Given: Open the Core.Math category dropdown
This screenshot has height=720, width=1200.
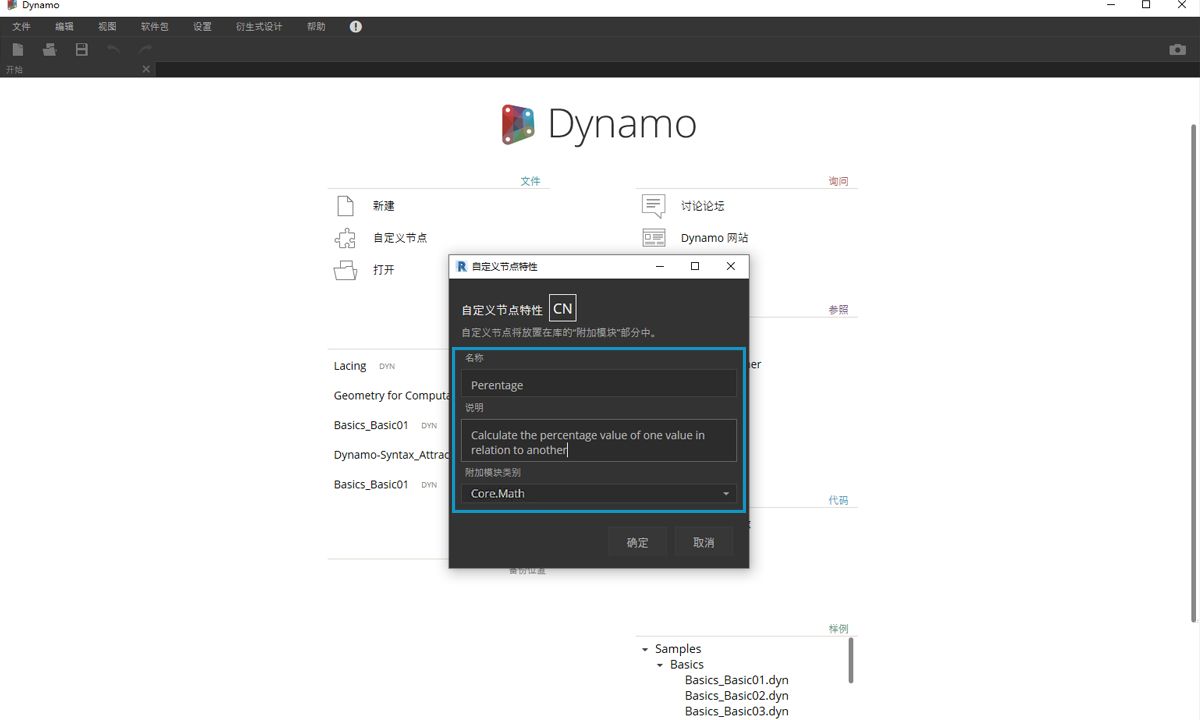Looking at the screenshot, I should (599, 494).
